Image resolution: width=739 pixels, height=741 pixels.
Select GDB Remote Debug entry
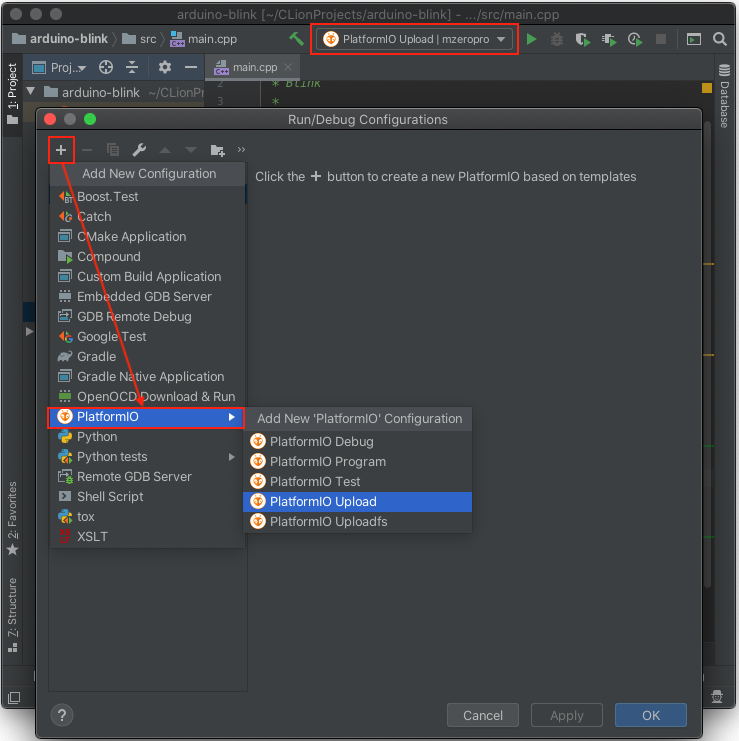click(x=147, y=317)
